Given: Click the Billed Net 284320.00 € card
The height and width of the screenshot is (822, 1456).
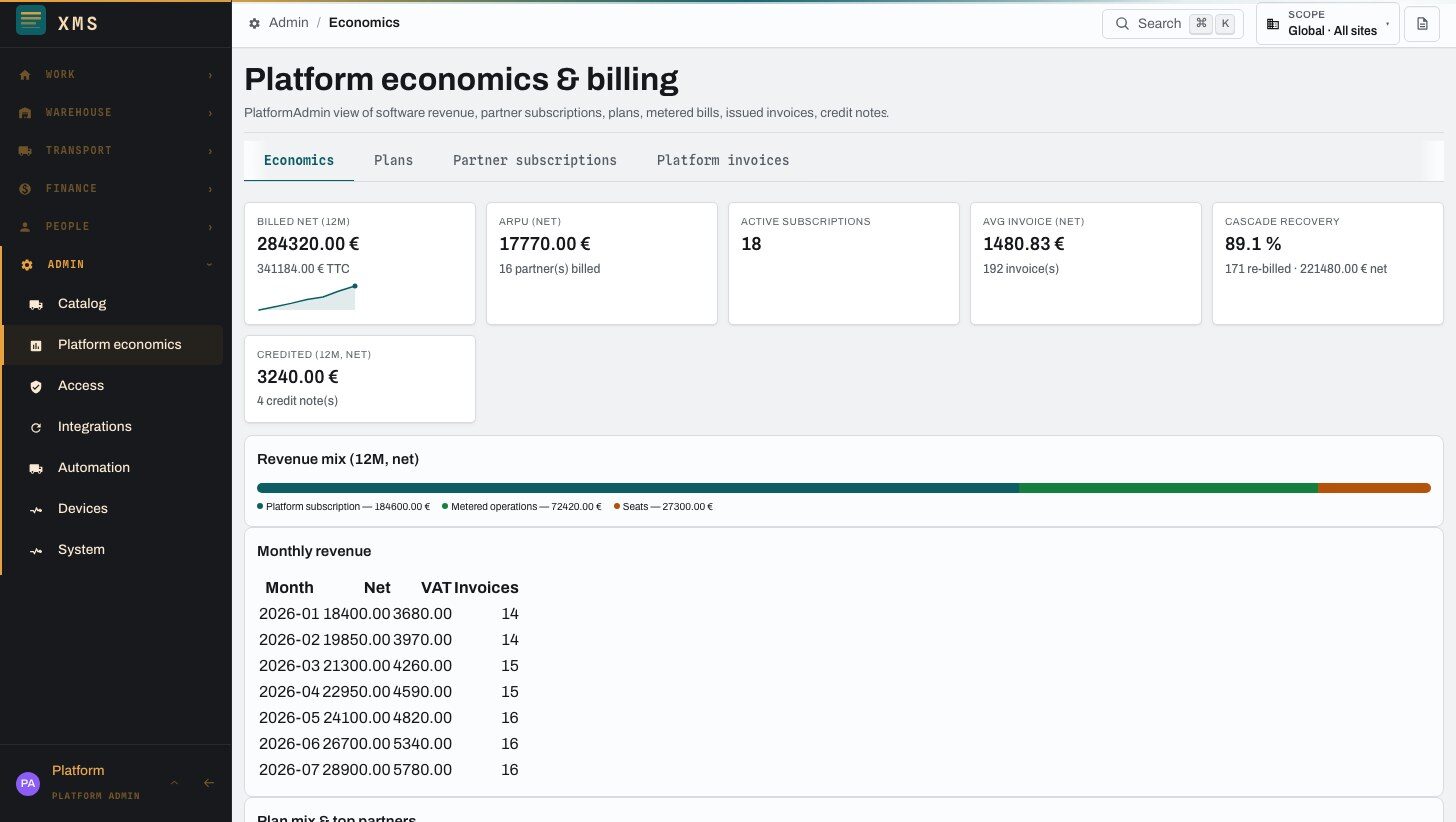Looking at the screenshot, I should [360, 264].
